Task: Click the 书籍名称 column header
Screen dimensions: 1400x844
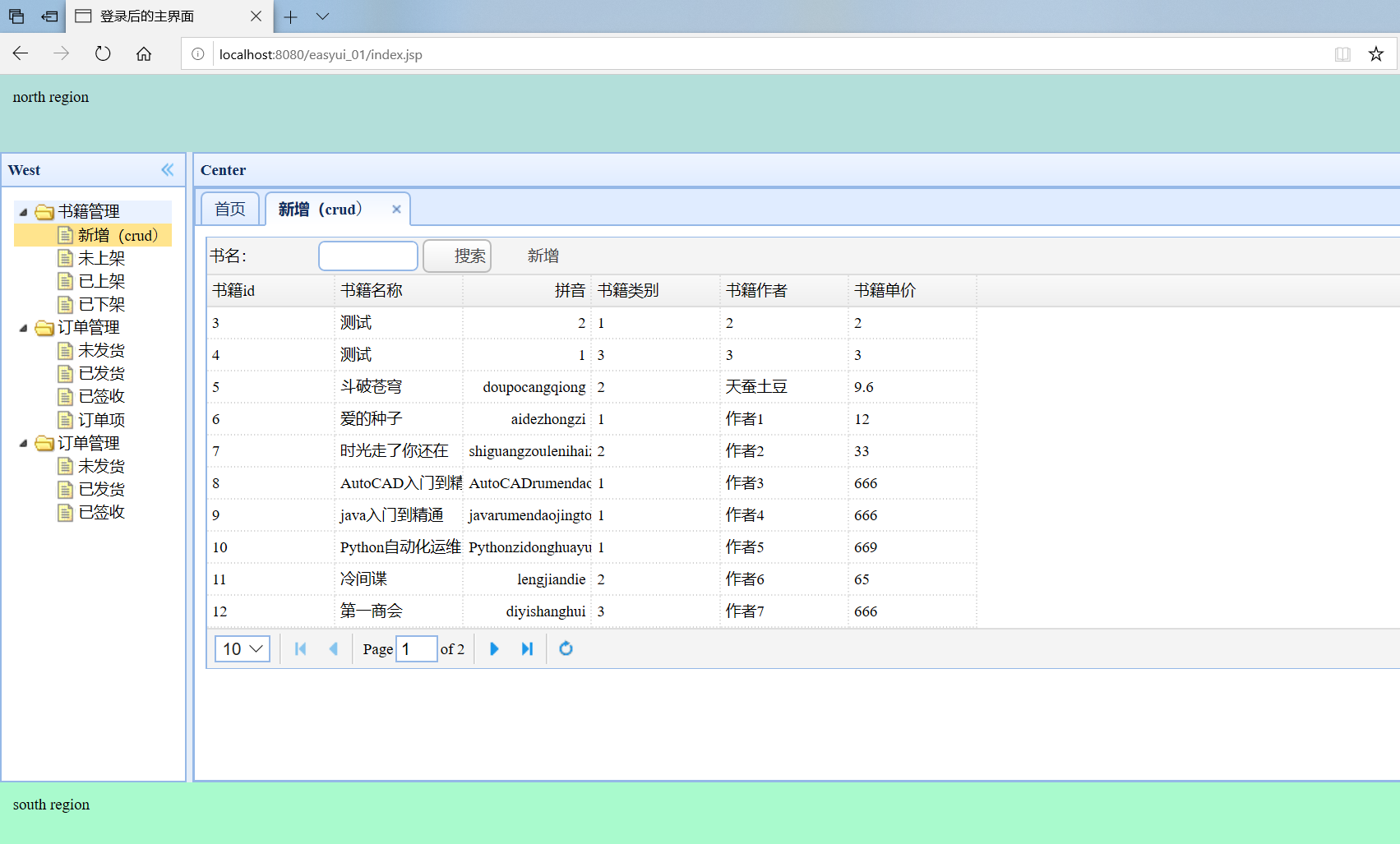Action: (399, 291)
